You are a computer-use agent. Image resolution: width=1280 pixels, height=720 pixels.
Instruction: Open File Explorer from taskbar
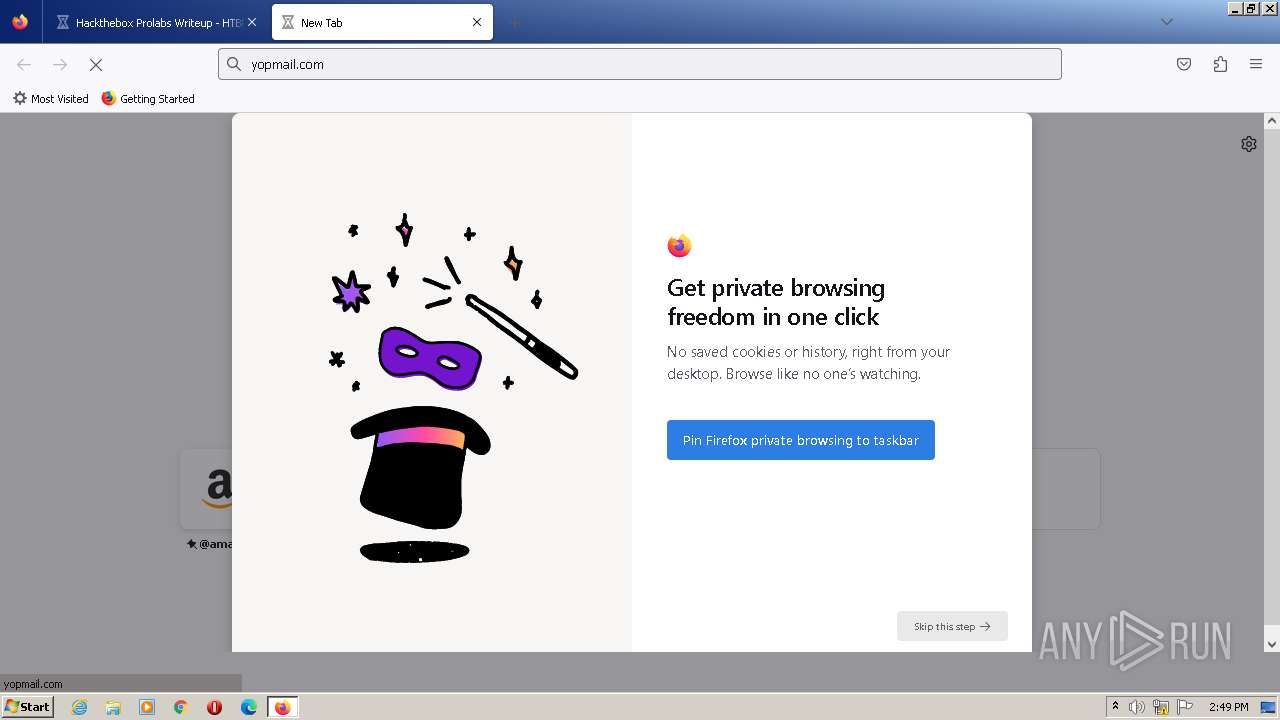point(113,707)
